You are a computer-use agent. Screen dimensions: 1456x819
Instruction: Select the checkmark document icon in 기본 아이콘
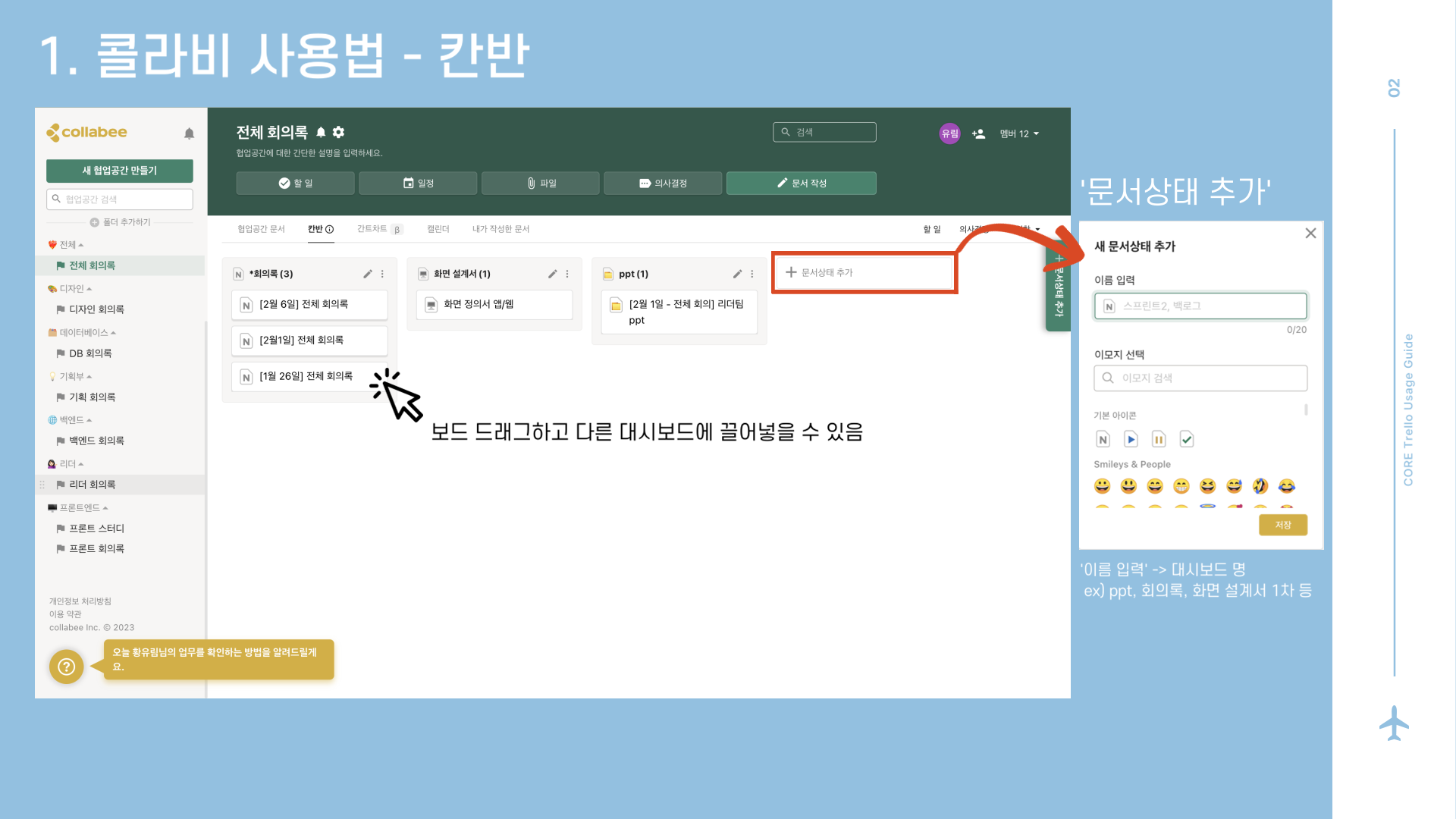coord(1187,439)
